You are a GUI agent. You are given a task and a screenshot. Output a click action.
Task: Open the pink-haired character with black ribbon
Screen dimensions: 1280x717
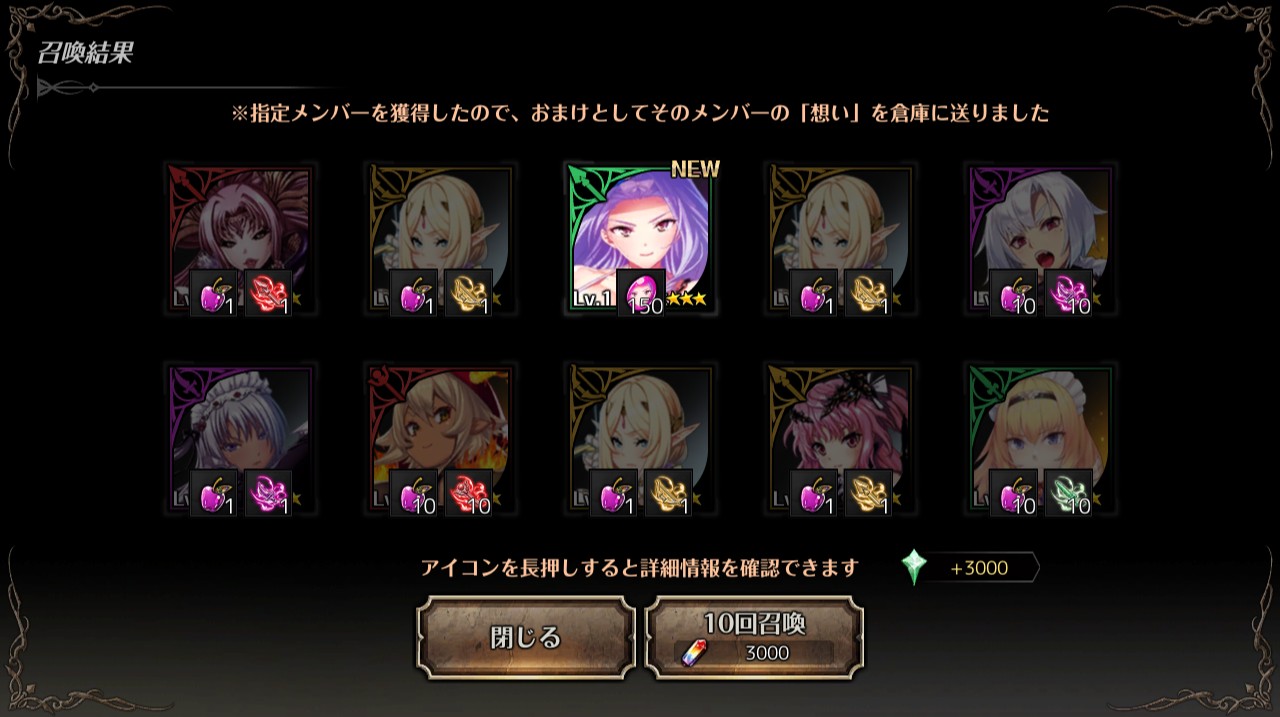coord(841,439)
